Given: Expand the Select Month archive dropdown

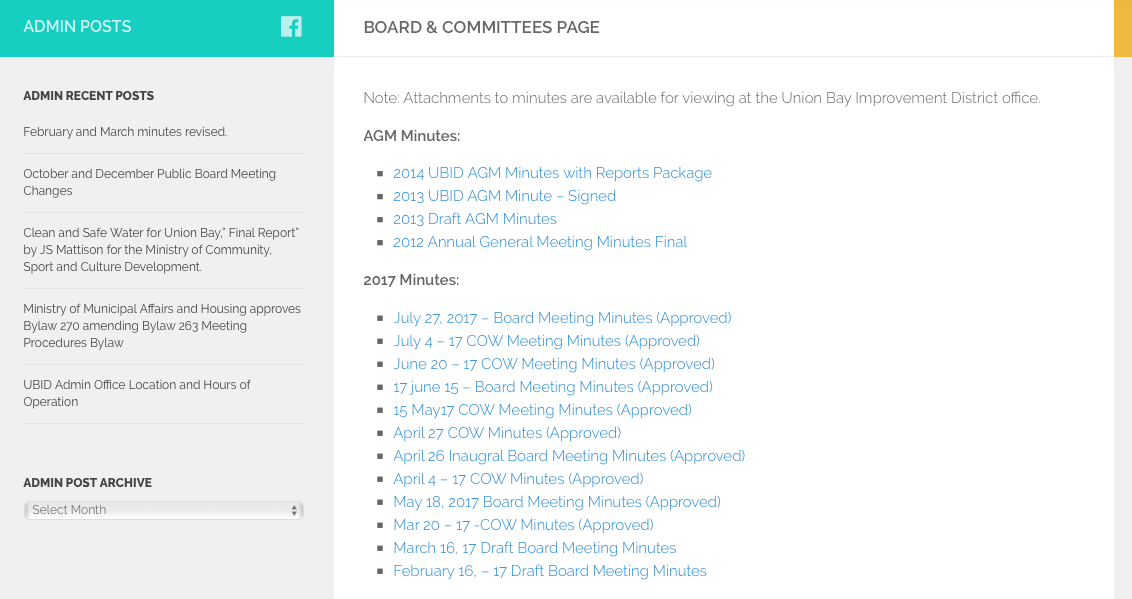Looking at the screenshot, I should pyautogui.click(x=163, y=510).
